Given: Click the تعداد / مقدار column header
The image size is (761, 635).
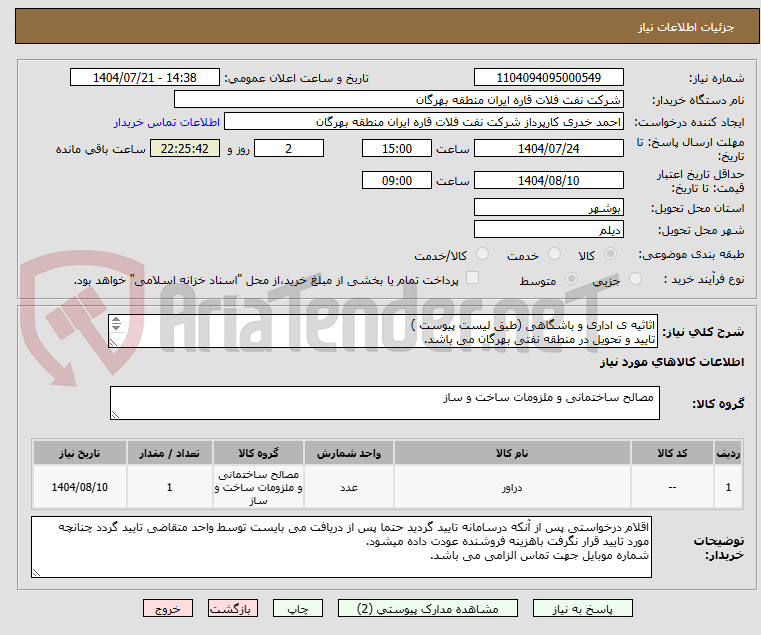Looking at the screenshot, I should (169, 453).
